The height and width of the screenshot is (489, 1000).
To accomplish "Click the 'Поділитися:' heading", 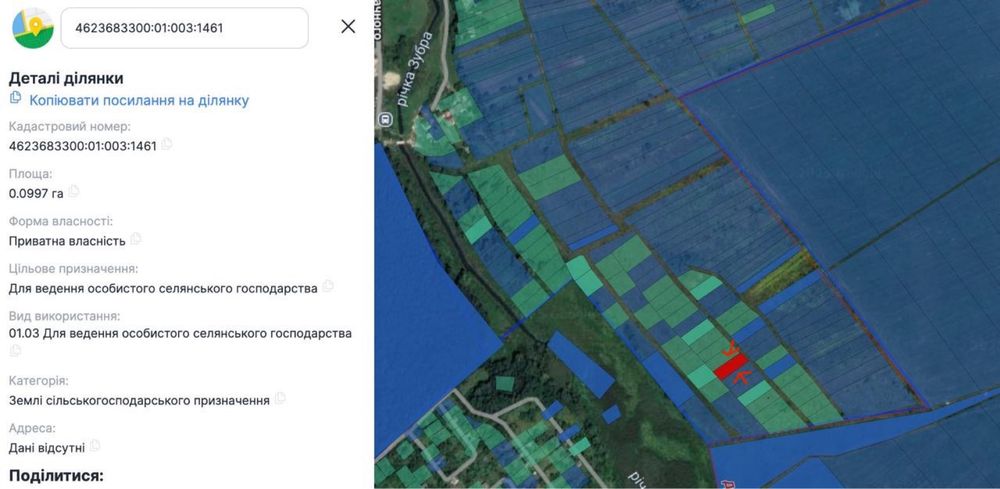I will (x=56, y=476).
